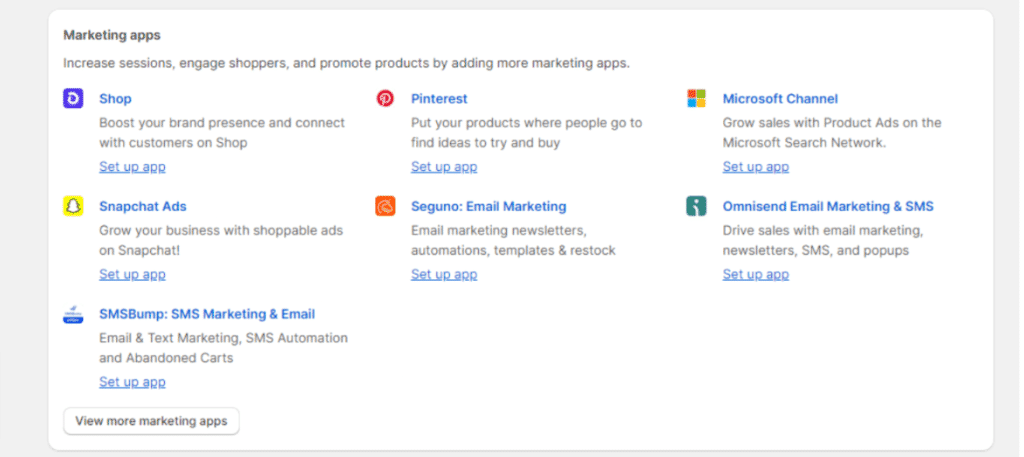1024x457 pixels.
Task: Click the 'Increase sessions, engage shoppers' description
Action: (x=346, y=64)
